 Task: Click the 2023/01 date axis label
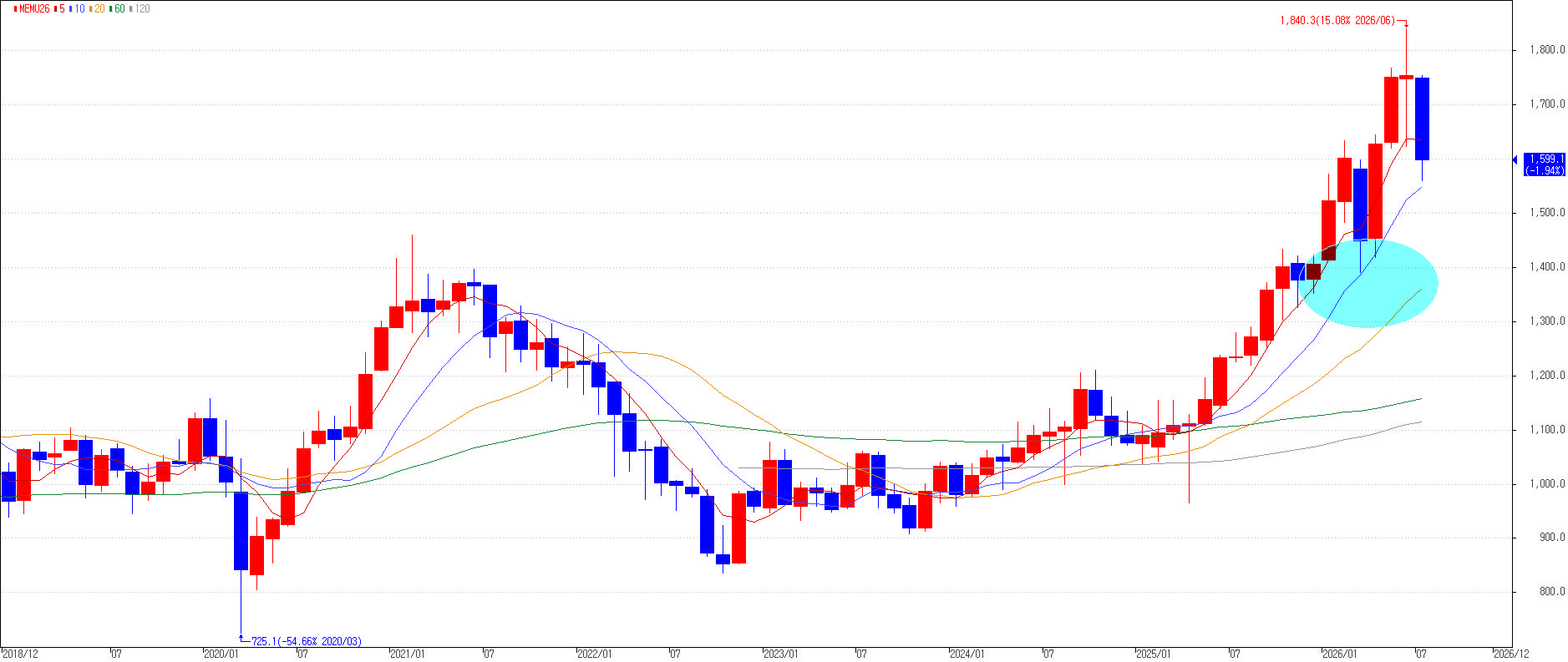(x=781, y=654)
